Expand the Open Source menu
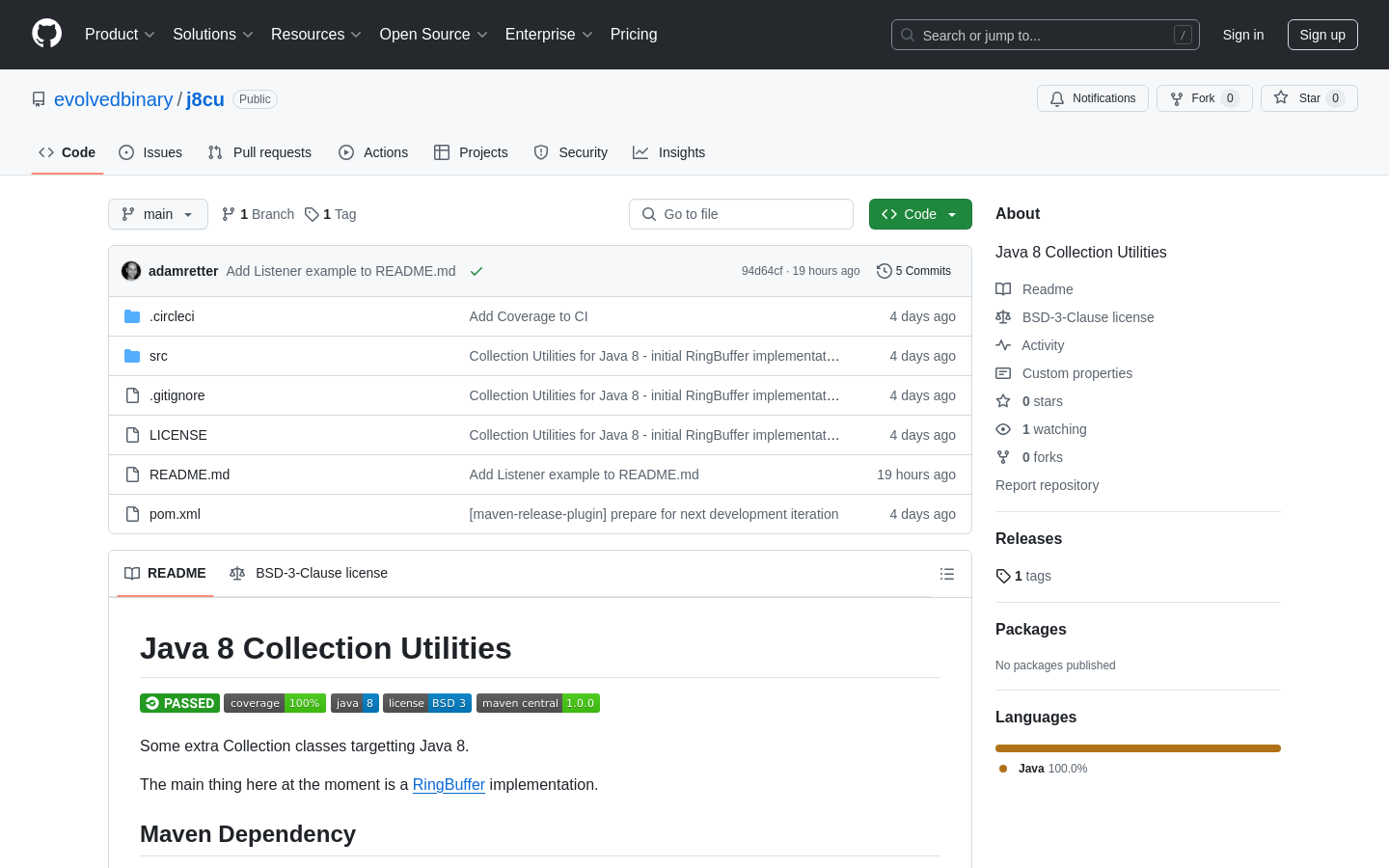 pyautogui.click(x=434, y=35)
